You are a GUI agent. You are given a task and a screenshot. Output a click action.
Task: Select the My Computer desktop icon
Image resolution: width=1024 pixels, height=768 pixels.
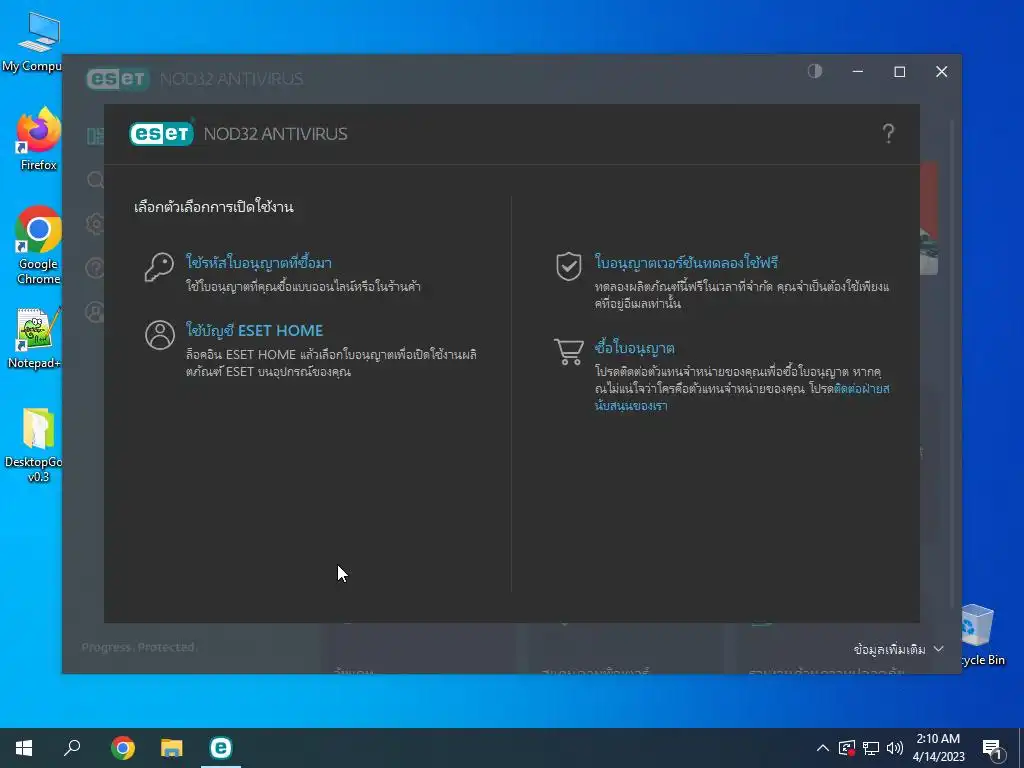(x=34, y=42)
